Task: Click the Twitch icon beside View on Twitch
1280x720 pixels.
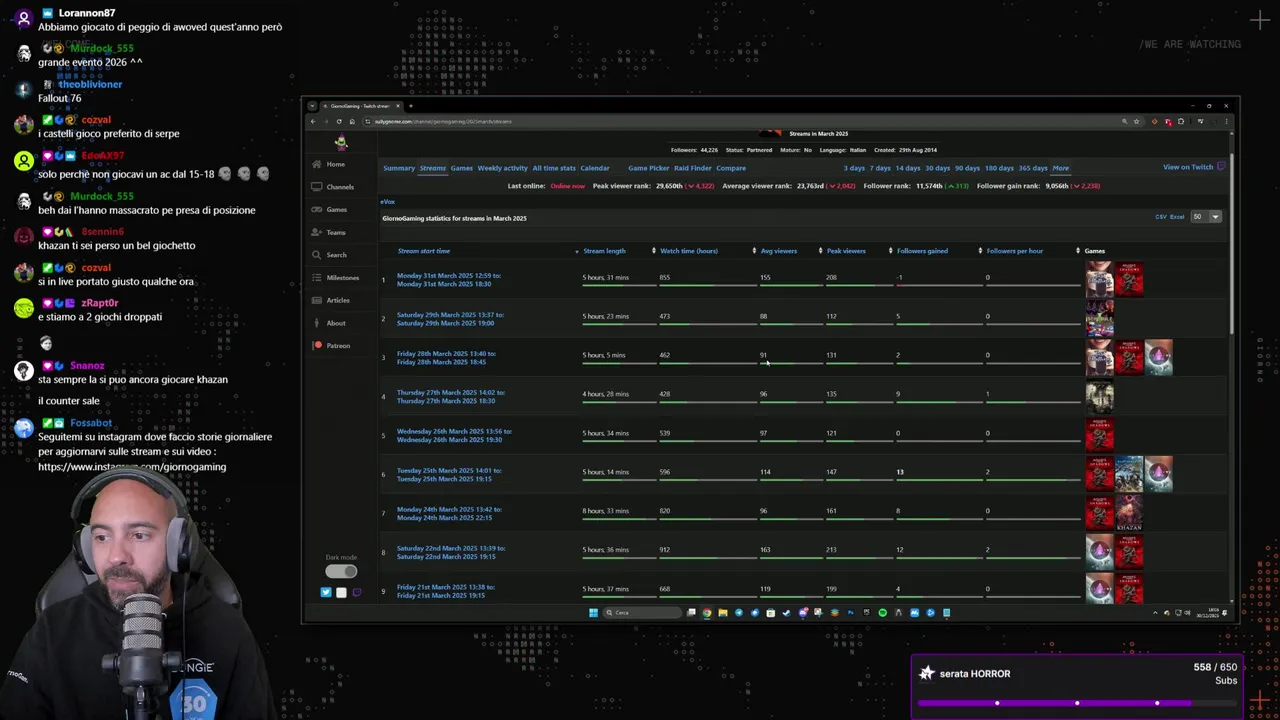Action: (x=1221, y=167)
